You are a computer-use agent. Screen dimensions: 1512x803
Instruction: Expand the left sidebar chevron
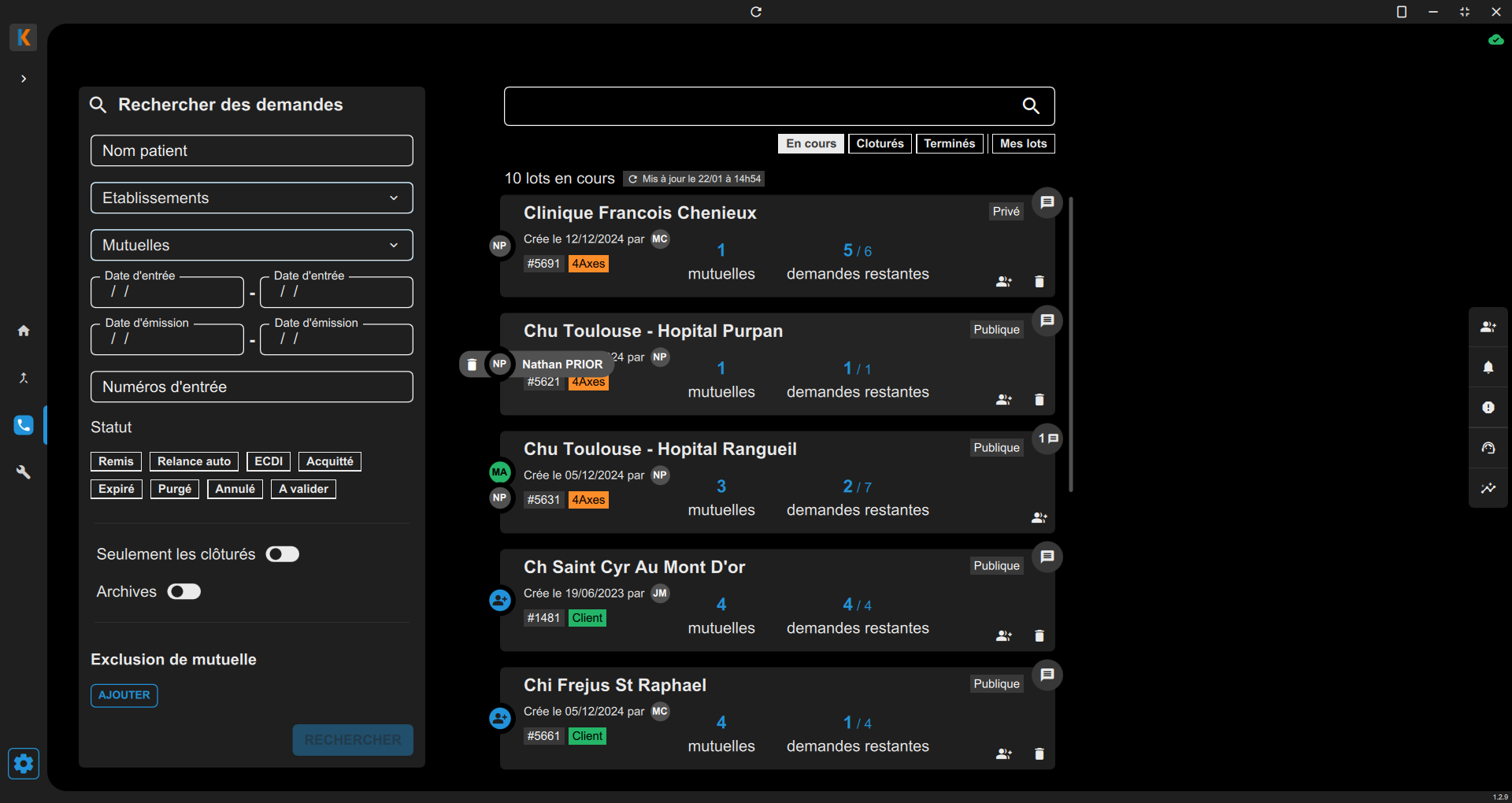pos(24,79)
